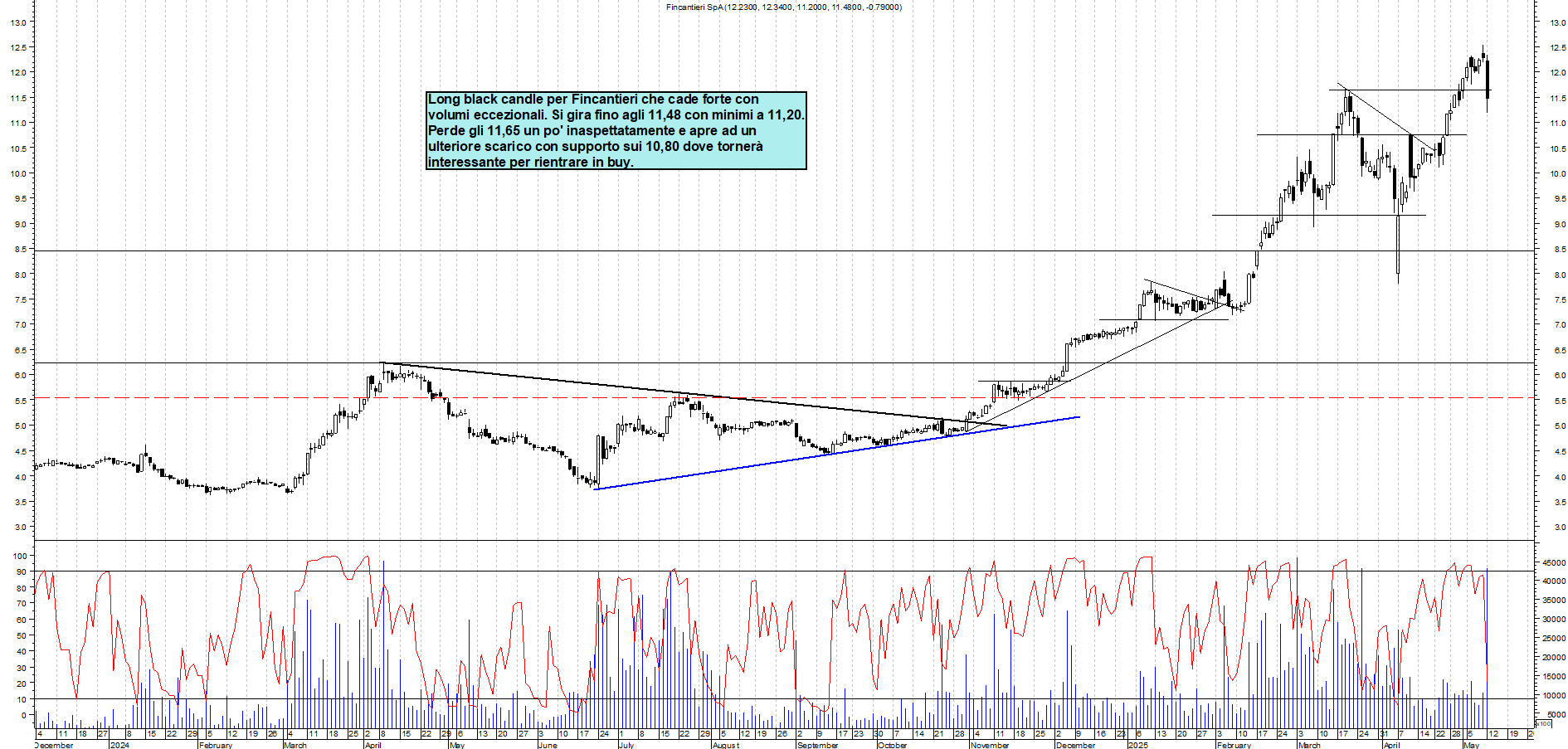Select the November month label

[x=990, y=745]
